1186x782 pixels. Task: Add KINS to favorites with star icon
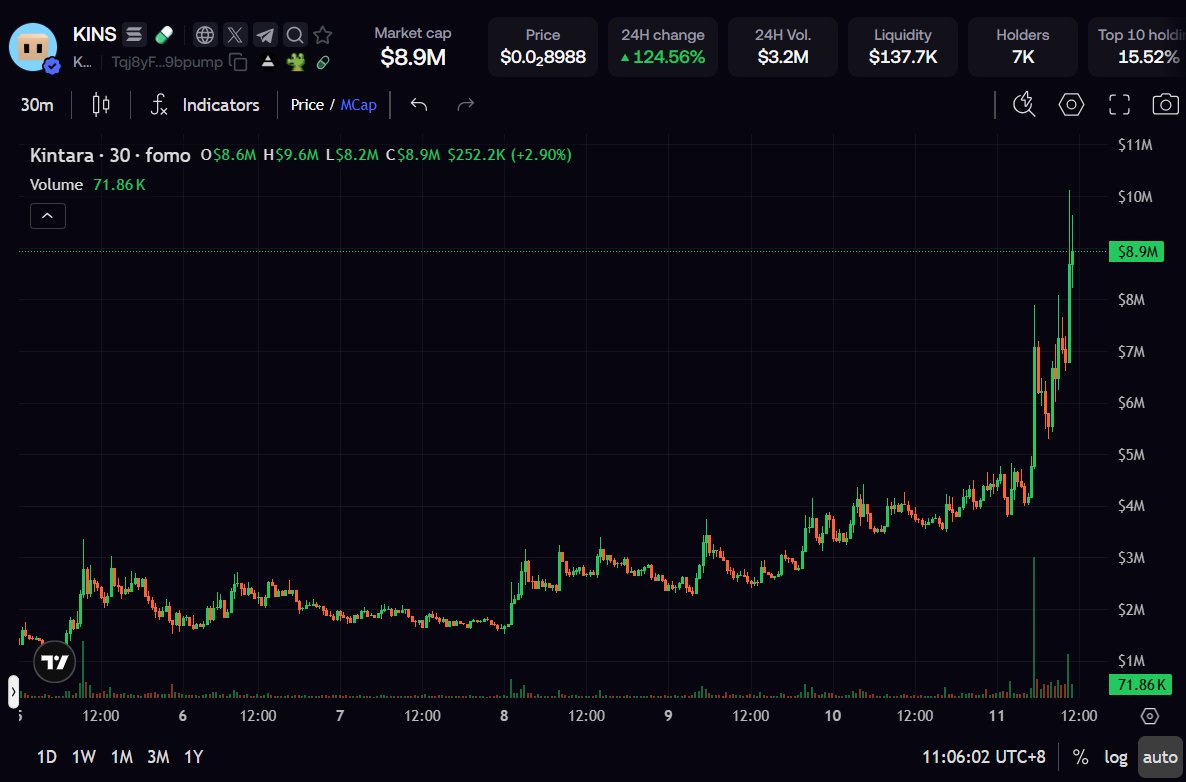tap(323, 35)
